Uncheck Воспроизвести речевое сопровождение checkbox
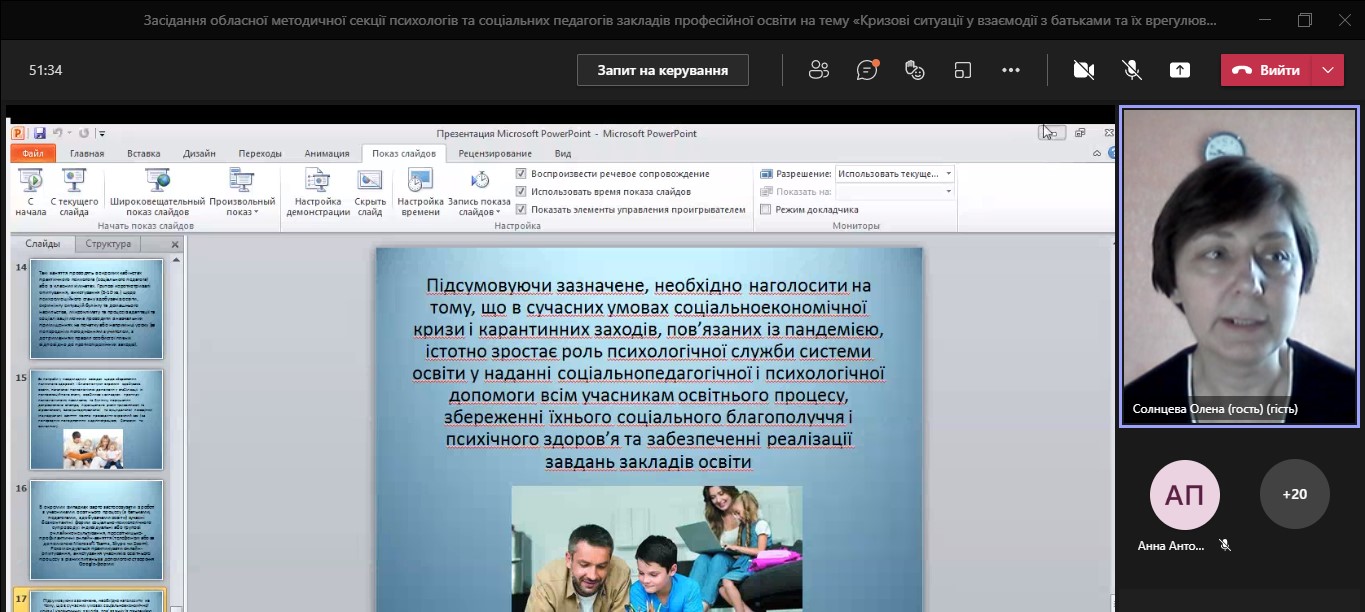The image size is (1365, 612). click(x=521, y=174)
